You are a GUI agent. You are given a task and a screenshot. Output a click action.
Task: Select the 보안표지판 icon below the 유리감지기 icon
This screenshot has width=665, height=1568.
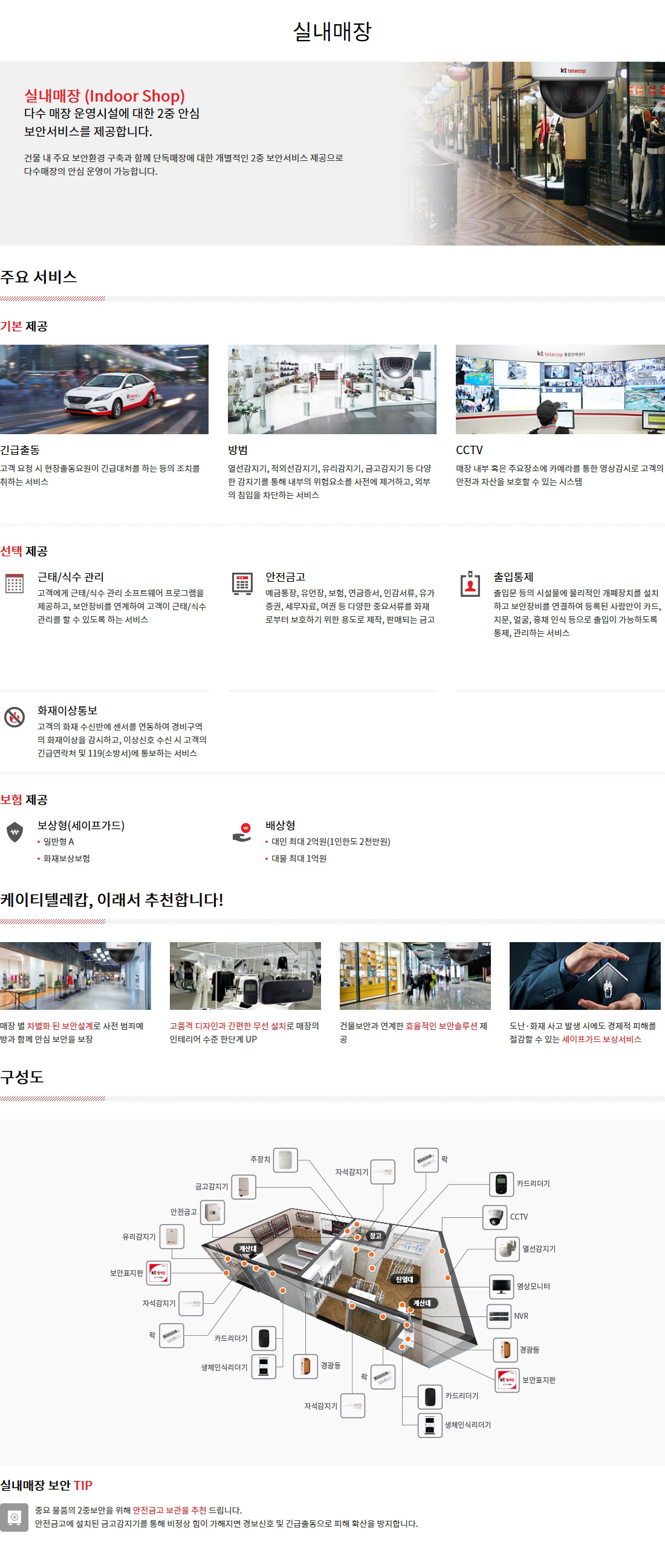point(159,1273)
